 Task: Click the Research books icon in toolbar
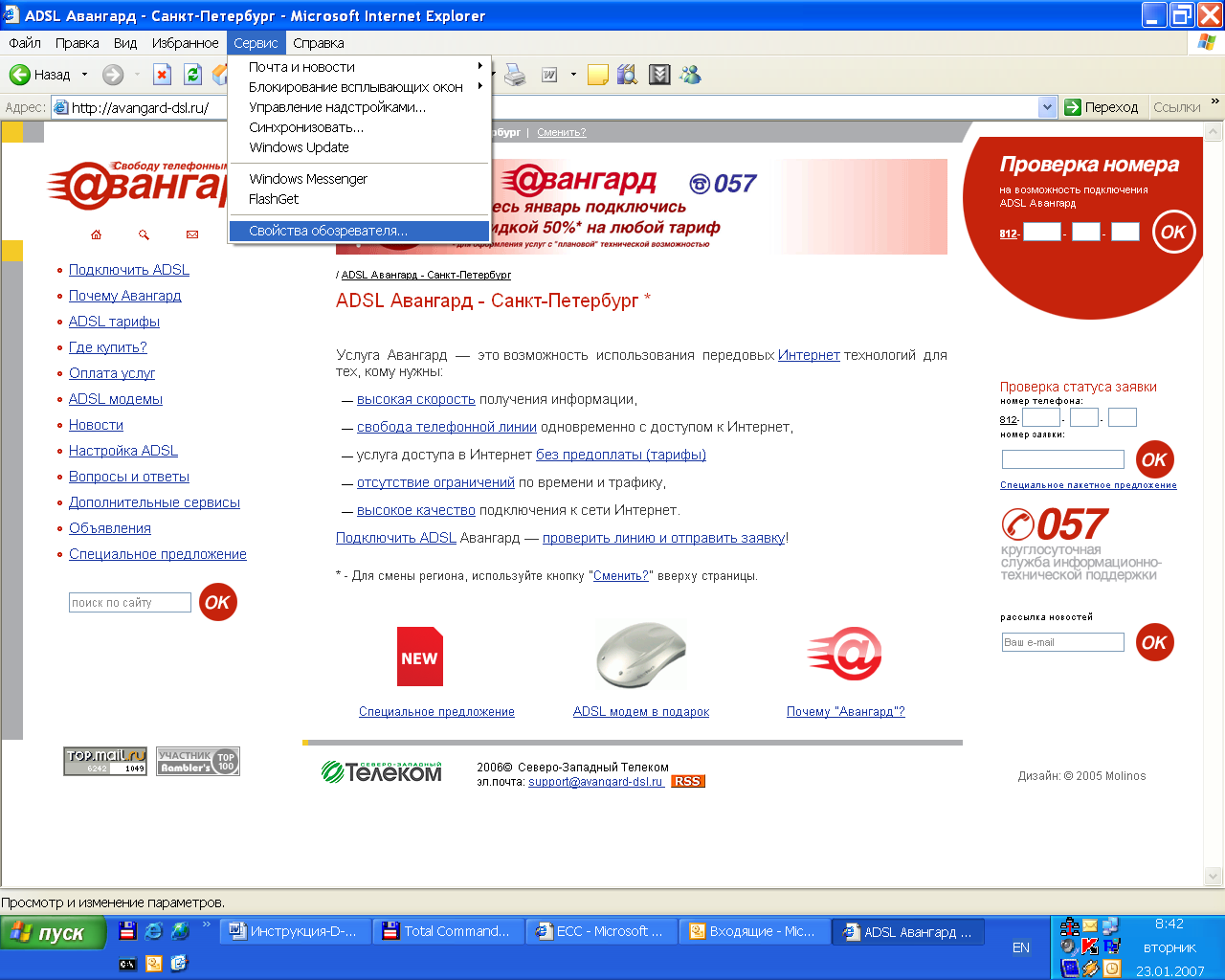pyautogui.click(x=628, y=75)
